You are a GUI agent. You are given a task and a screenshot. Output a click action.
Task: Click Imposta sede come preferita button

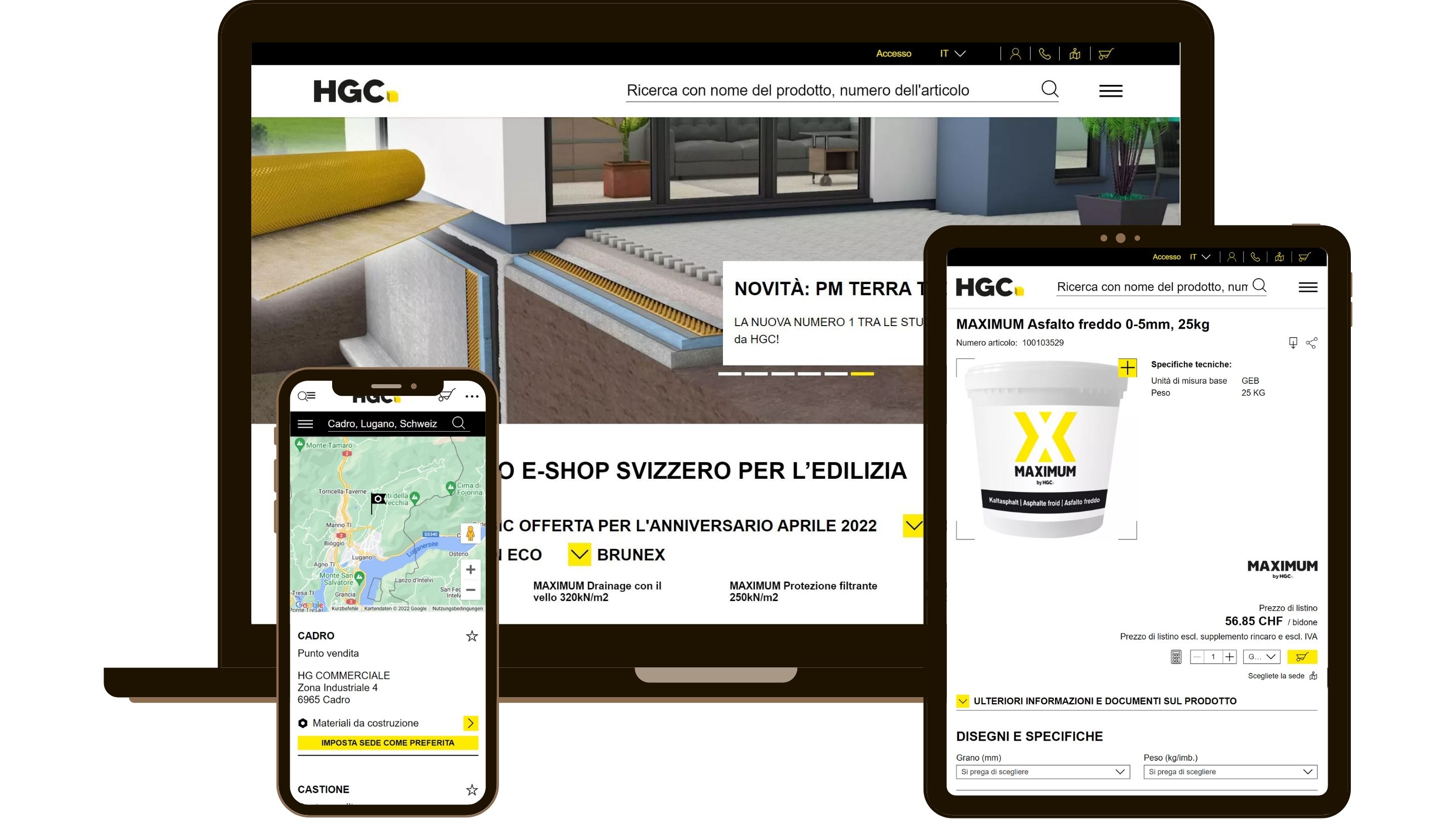click(388, 743)
